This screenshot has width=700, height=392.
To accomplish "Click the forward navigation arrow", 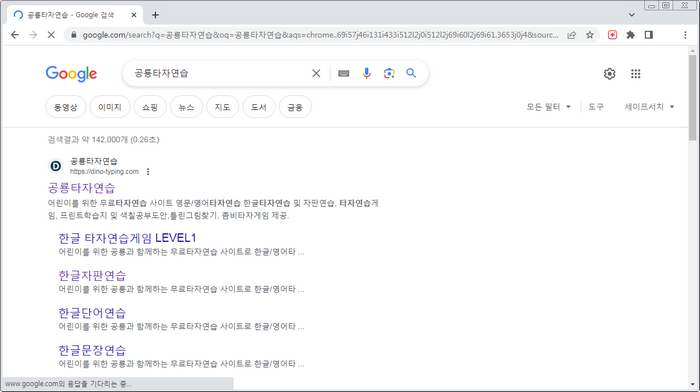I will 33,35.
